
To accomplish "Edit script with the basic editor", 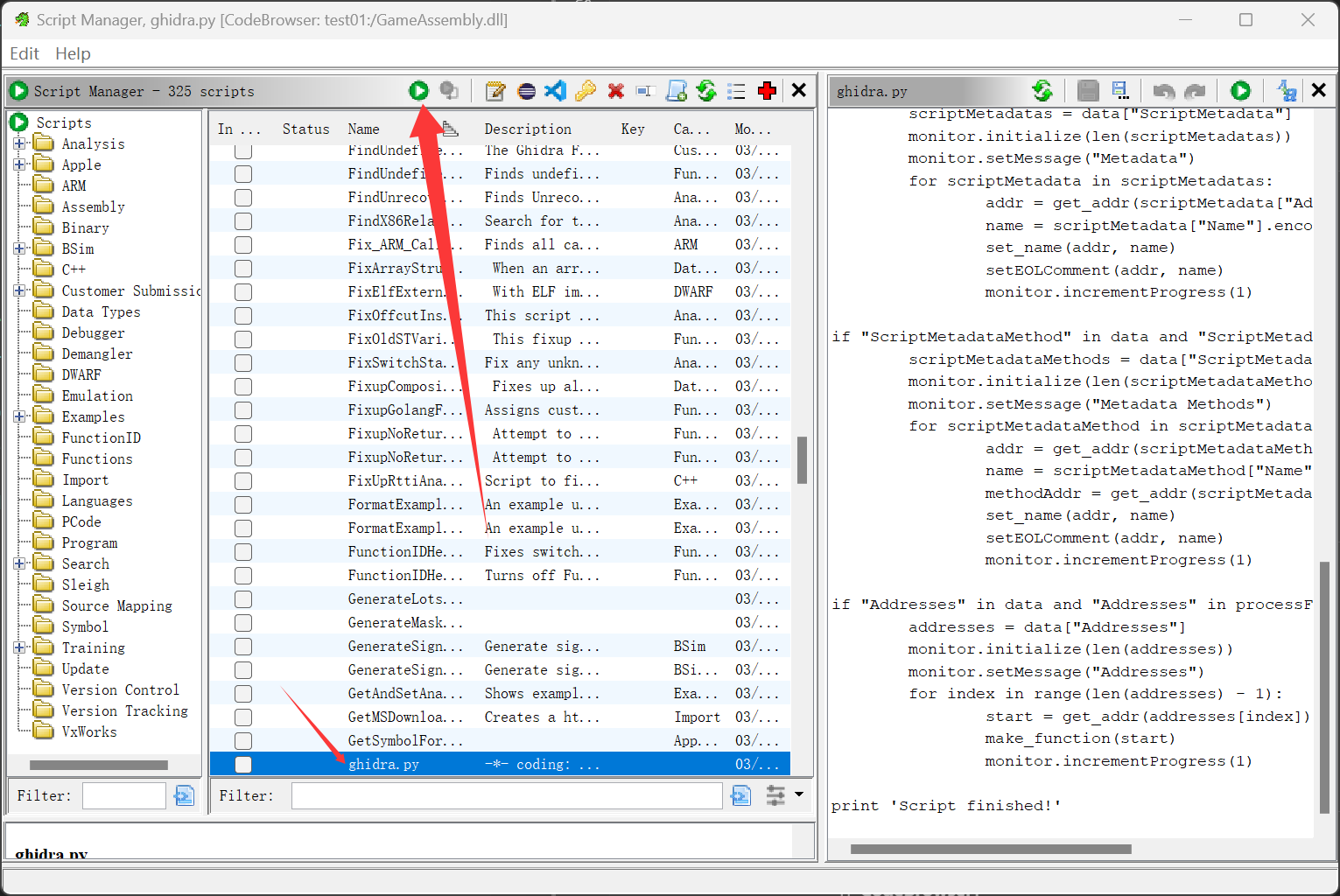I will tap(495, 90).
